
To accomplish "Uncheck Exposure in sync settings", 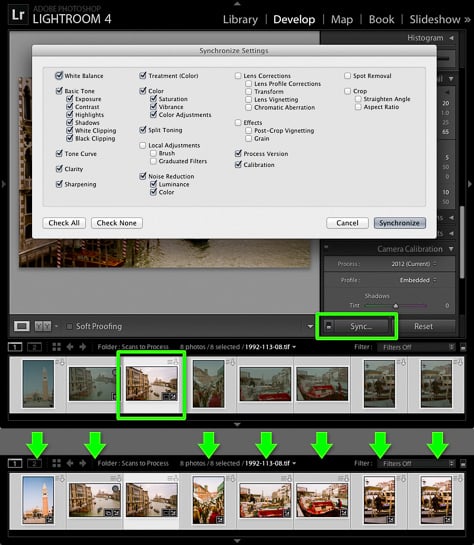I will (x=70, y=99).
